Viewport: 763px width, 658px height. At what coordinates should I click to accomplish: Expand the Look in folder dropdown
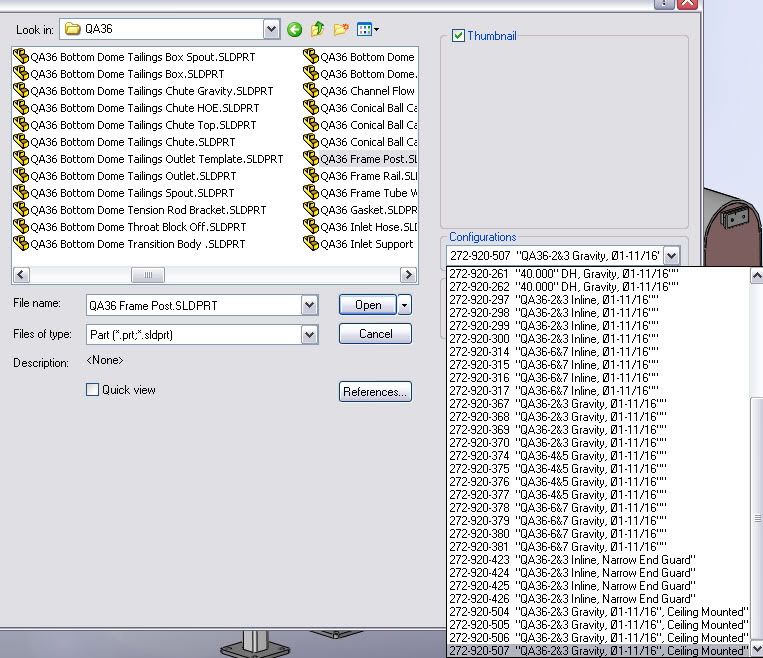click(x=272, y=29)
